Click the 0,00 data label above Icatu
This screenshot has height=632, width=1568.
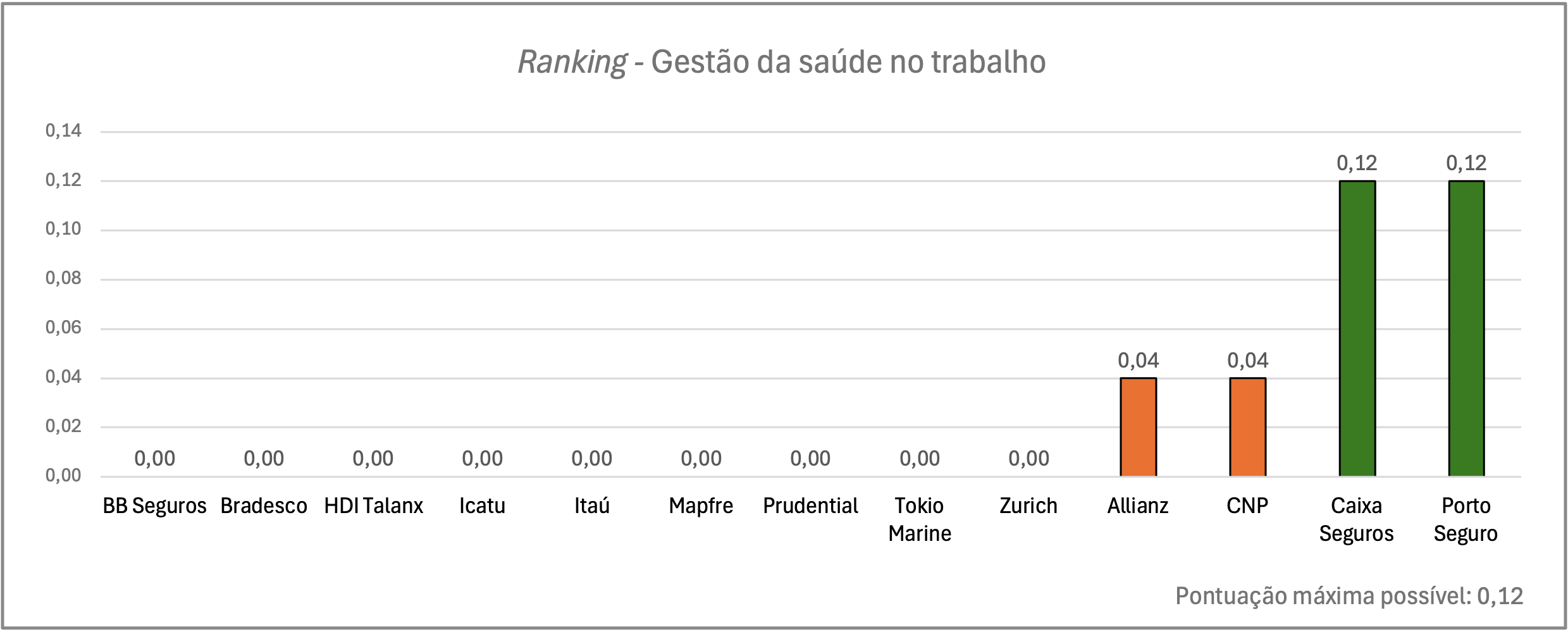pyautogui.click(x=482, y=459)
